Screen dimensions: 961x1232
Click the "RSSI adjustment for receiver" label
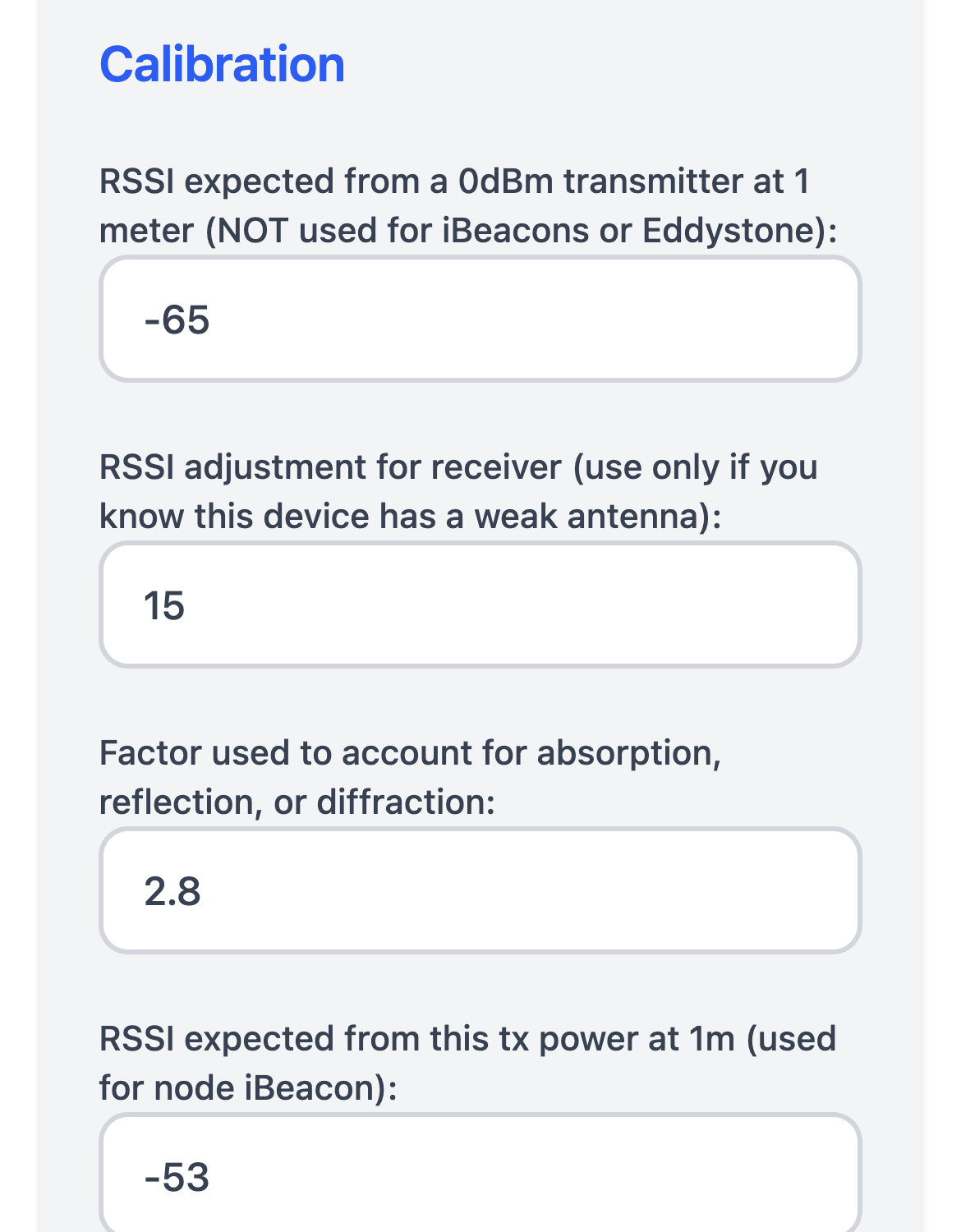[458, 467]
